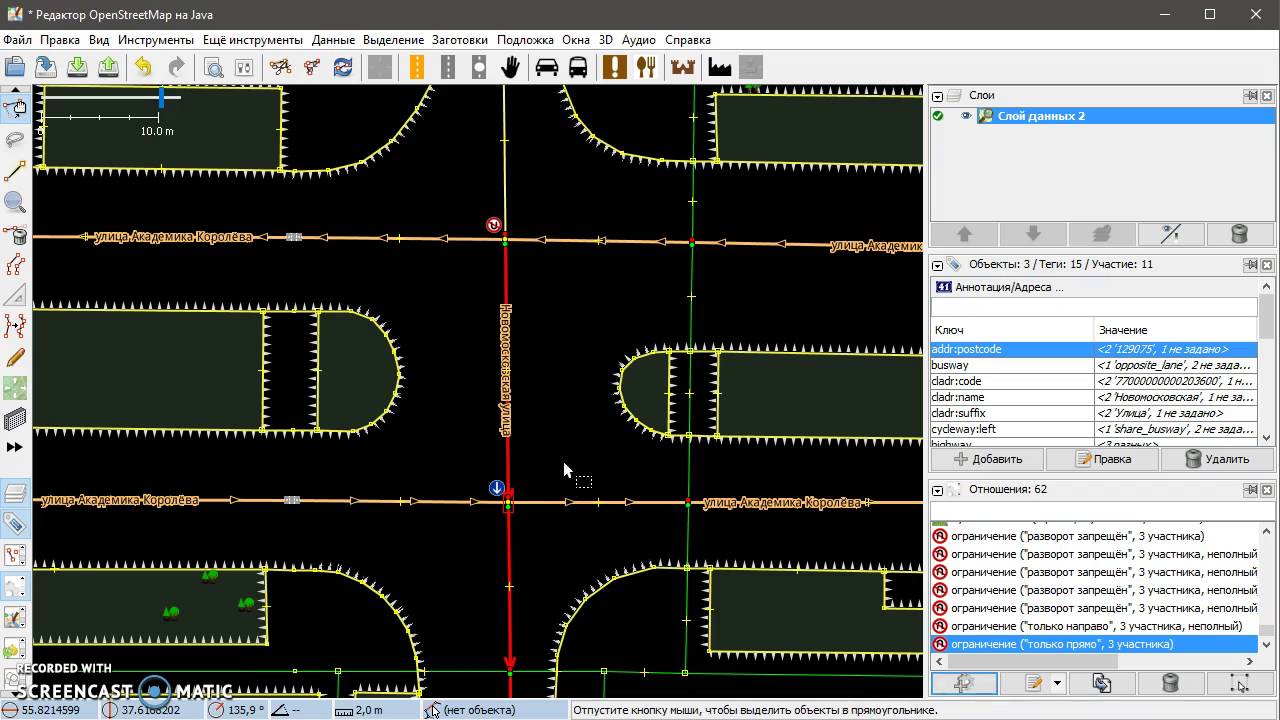Choose the draw nodes tool
The height and width of the screenshot is (720, 1280).
point(15,171)
